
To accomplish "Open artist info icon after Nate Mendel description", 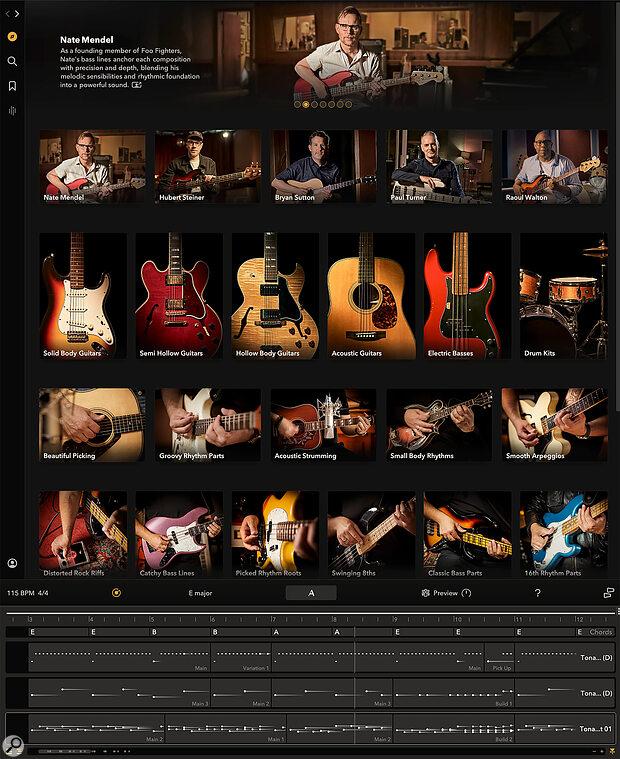I will pyautogui.click(x=137, y=85).
